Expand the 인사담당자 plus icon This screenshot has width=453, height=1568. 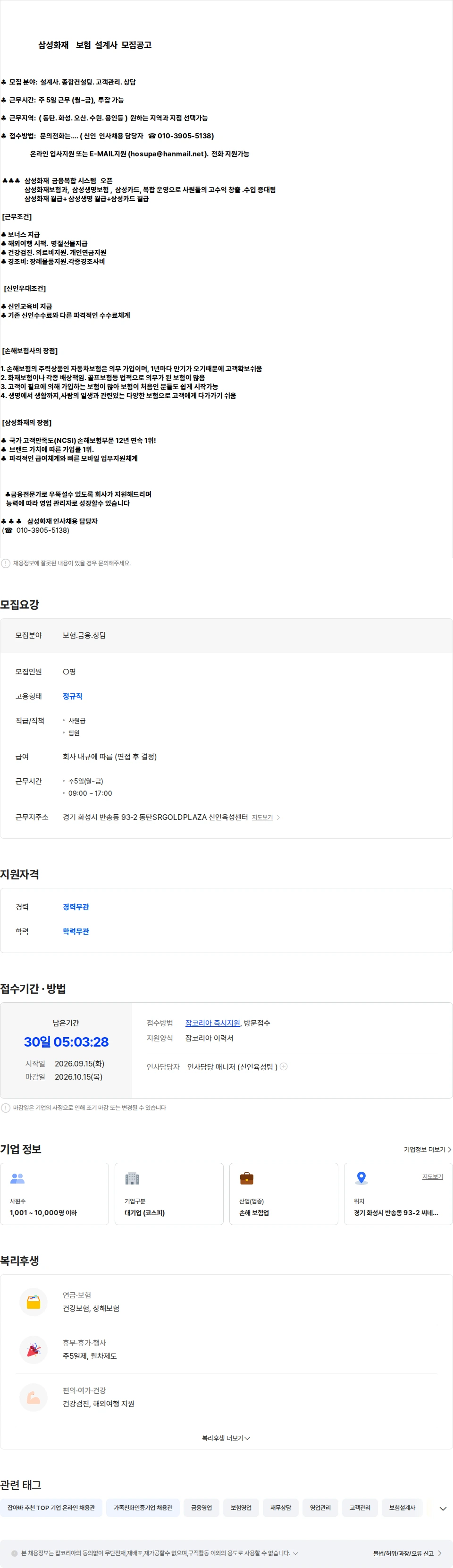tap(283, 1066)
